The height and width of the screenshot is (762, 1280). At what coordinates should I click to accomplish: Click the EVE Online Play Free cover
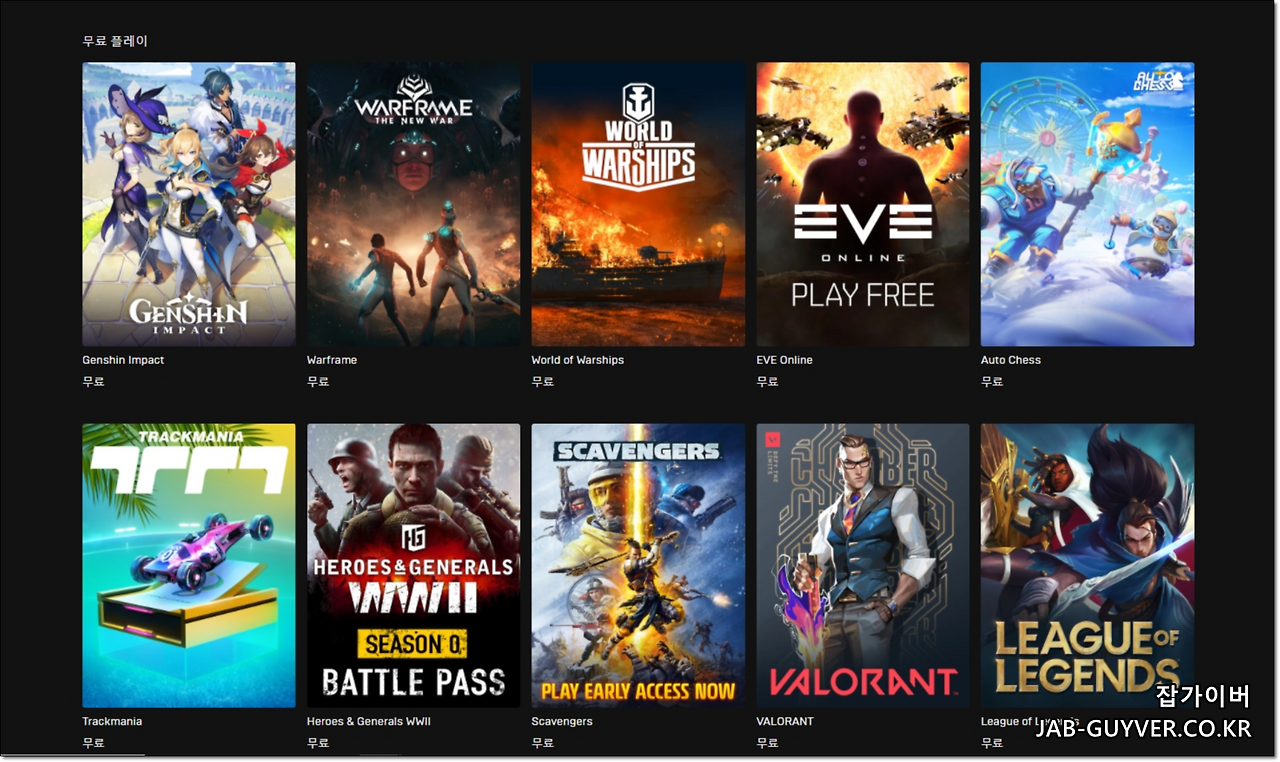tap(863, 205)
